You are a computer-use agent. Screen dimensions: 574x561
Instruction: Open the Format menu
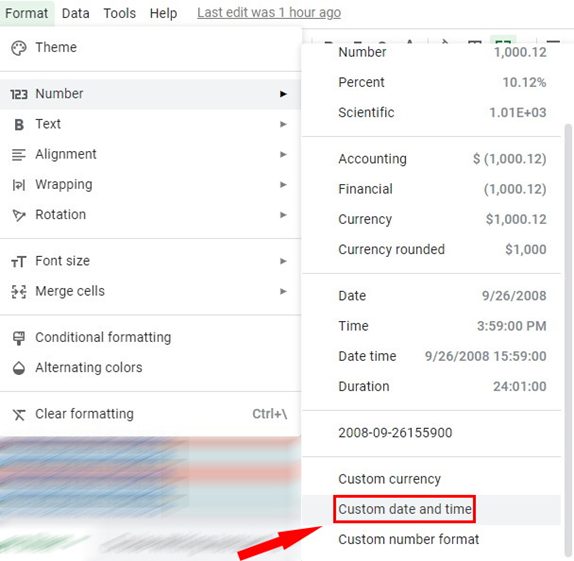coord(26,13)
